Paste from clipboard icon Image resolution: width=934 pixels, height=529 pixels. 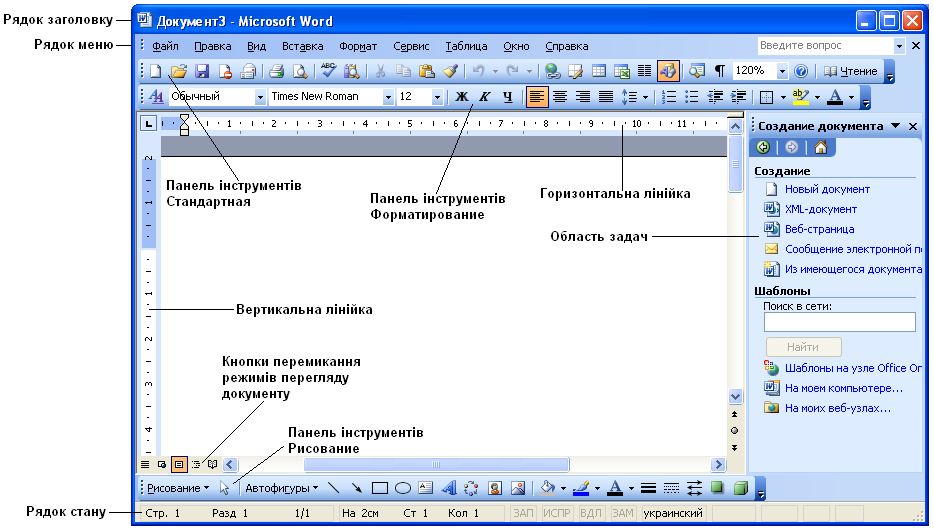(426, 71)
